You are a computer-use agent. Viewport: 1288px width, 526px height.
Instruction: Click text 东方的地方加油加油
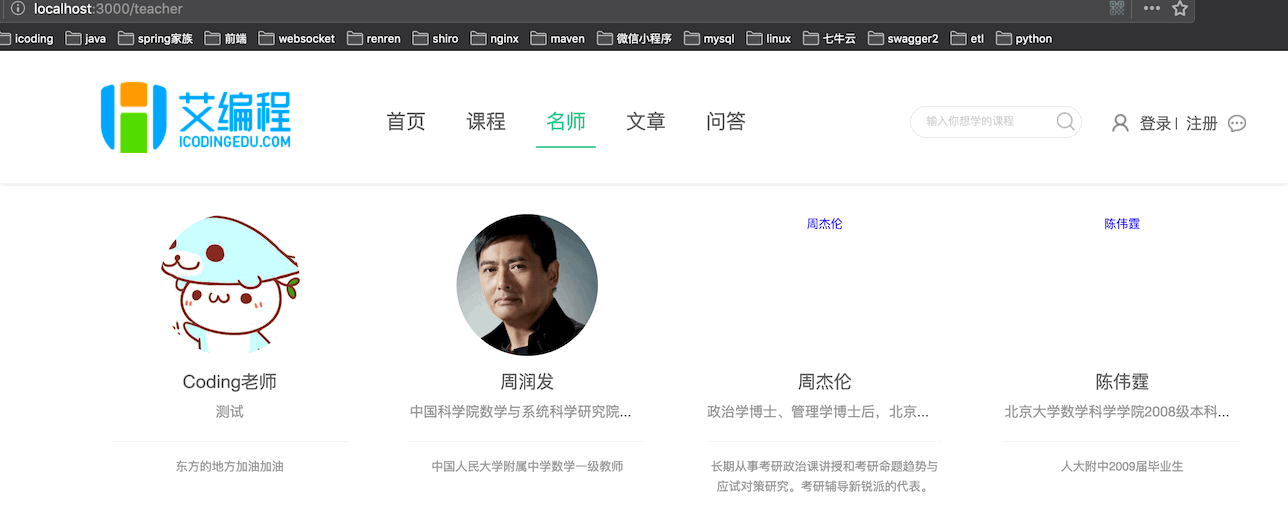pyautogui.click(x=230, y=466)
